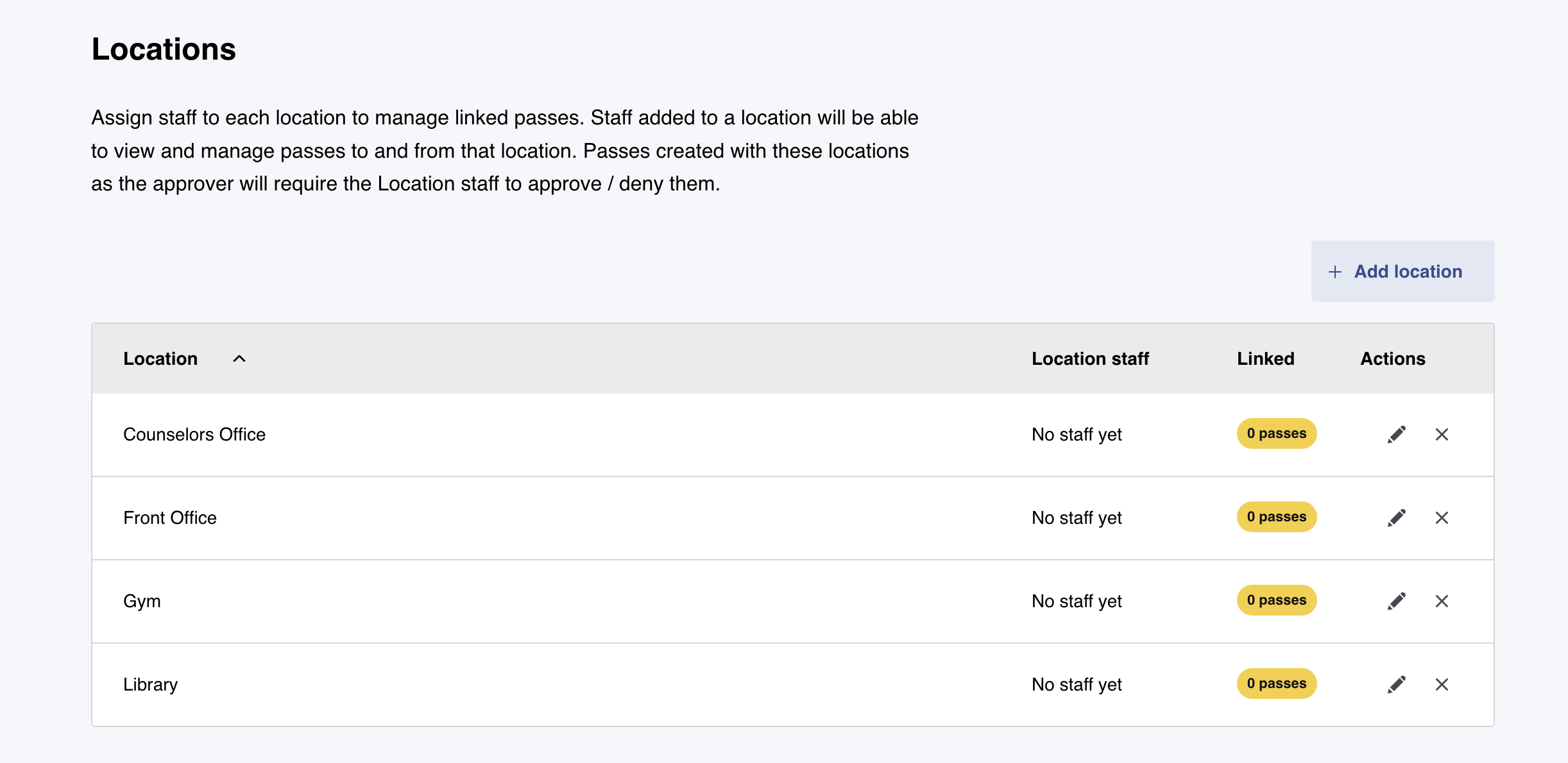
Task: Select the Location column header
Action: (x=160, y=358)
